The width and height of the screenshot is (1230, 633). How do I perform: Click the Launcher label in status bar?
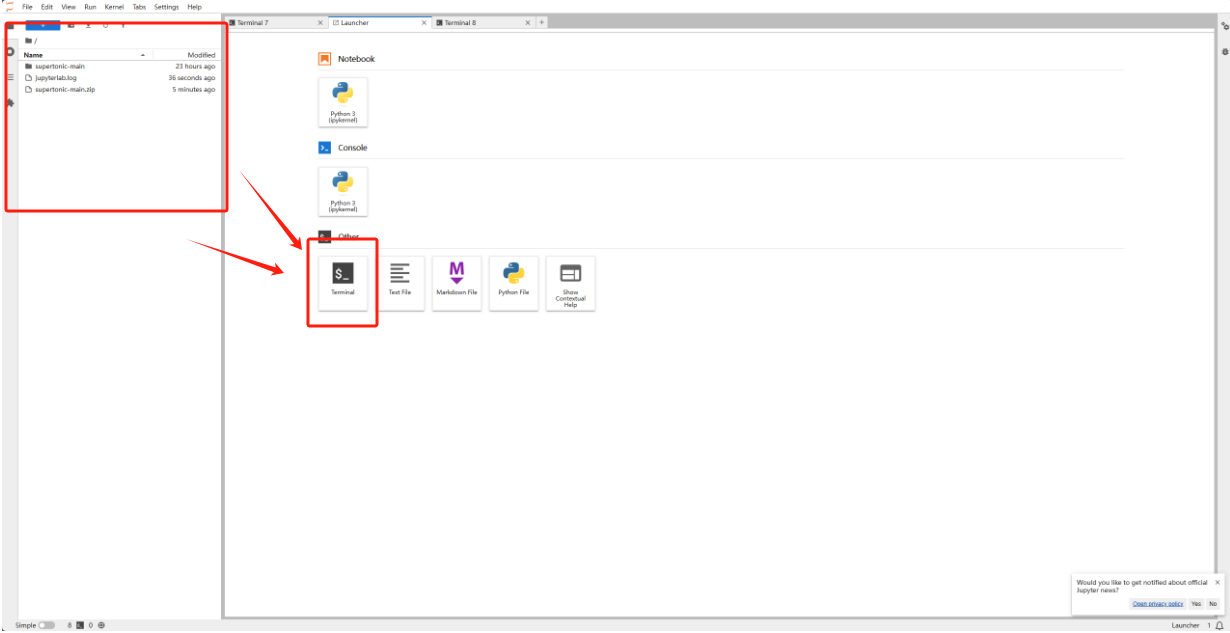point(1185,625)
